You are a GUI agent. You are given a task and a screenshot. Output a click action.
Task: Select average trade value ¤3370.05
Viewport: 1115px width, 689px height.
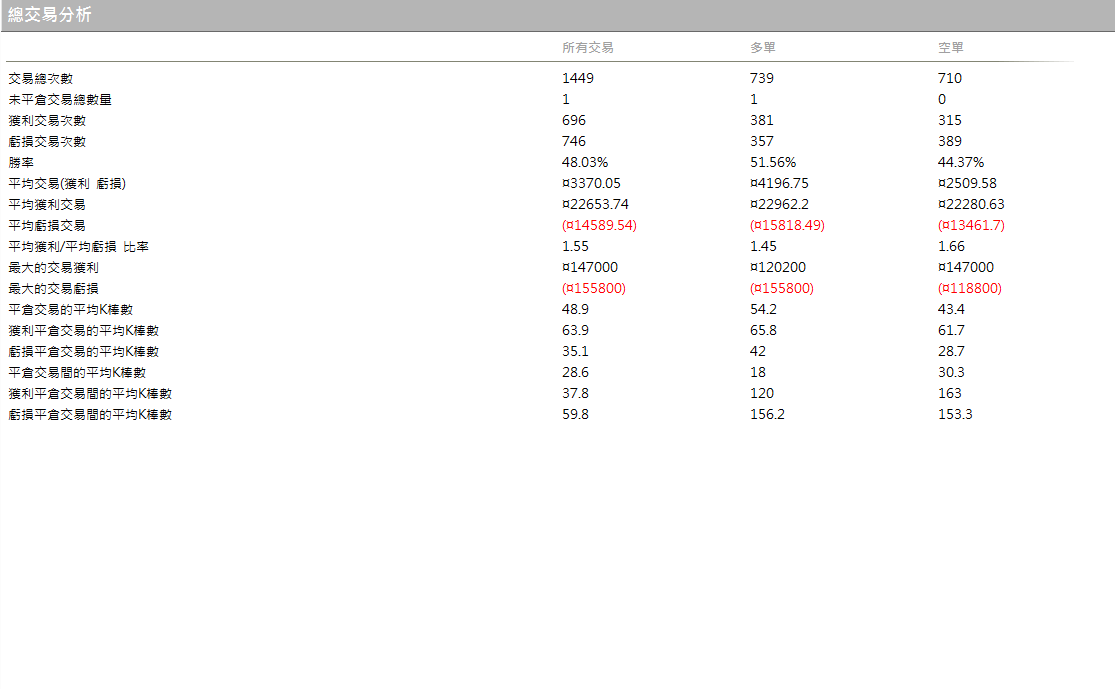[591, 183]
